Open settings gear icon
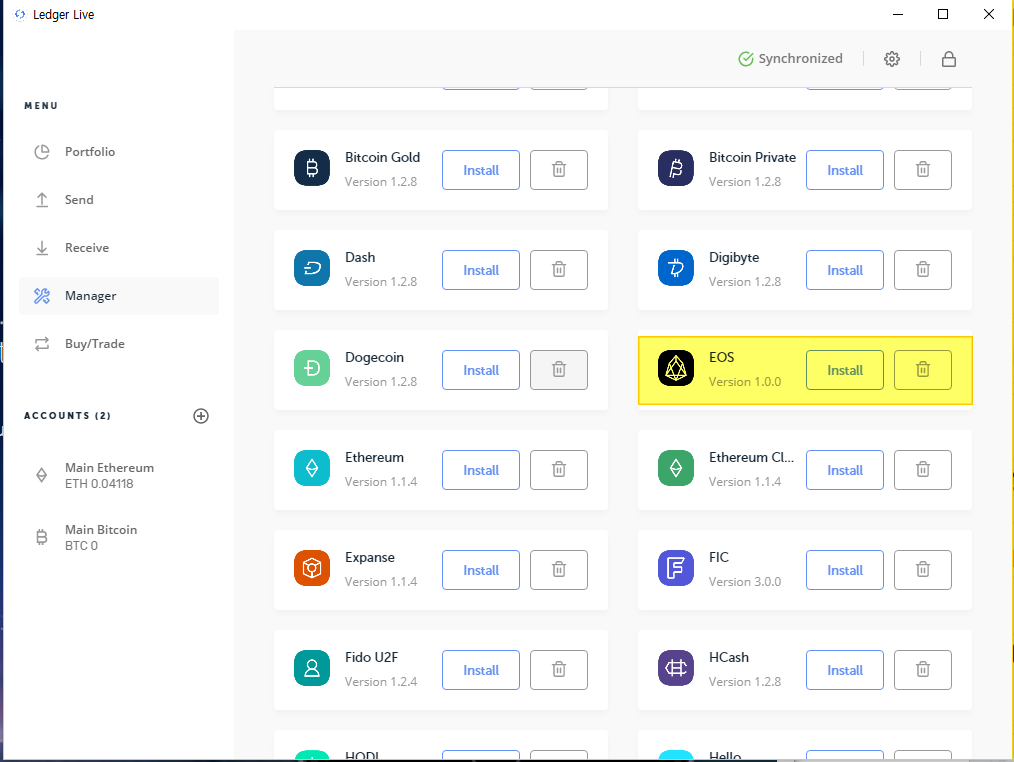The image size is (1014, 762). tap(892, 59)
